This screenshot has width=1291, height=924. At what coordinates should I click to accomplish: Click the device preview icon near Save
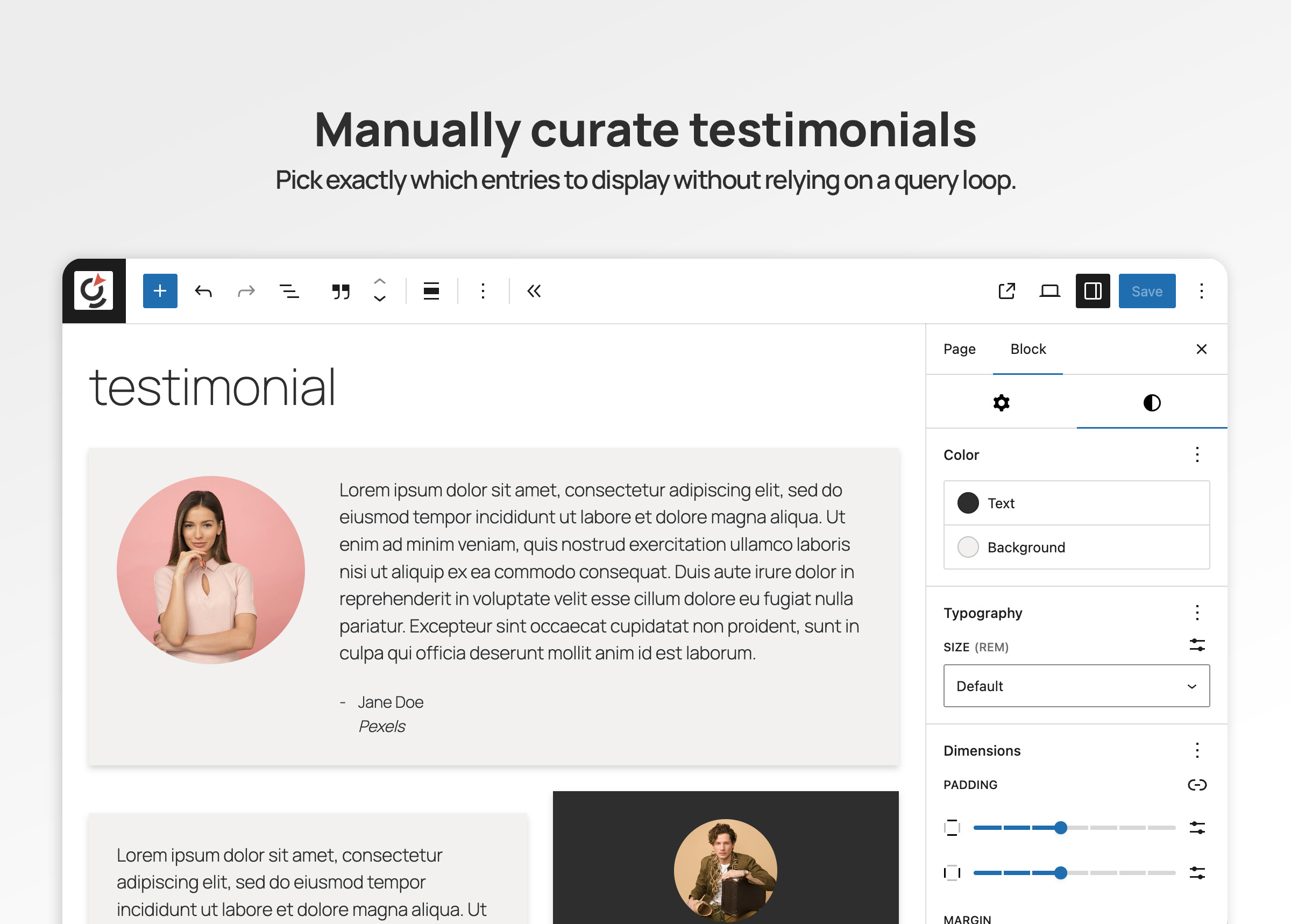point(1049,291)
